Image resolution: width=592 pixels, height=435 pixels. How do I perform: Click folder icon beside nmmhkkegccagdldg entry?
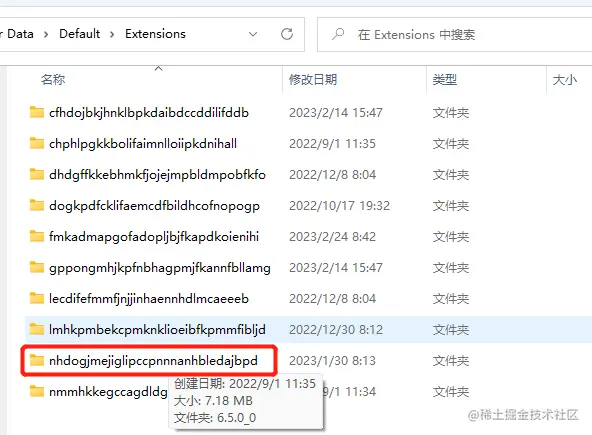[x=37, y=391]
